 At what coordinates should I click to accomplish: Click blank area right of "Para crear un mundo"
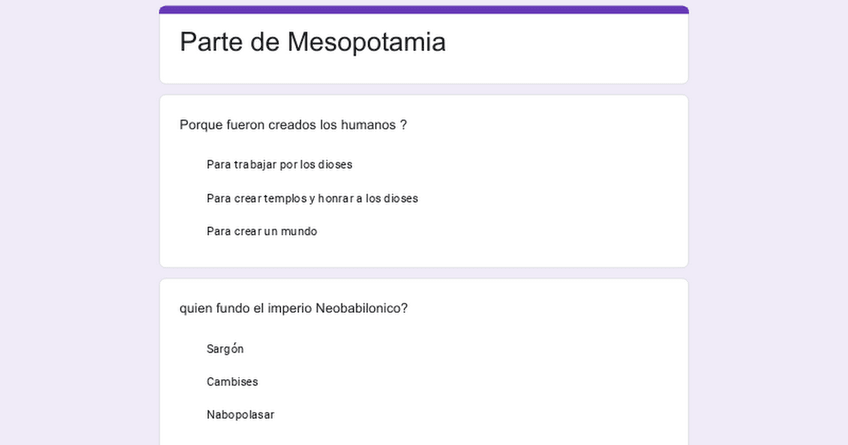500,231
